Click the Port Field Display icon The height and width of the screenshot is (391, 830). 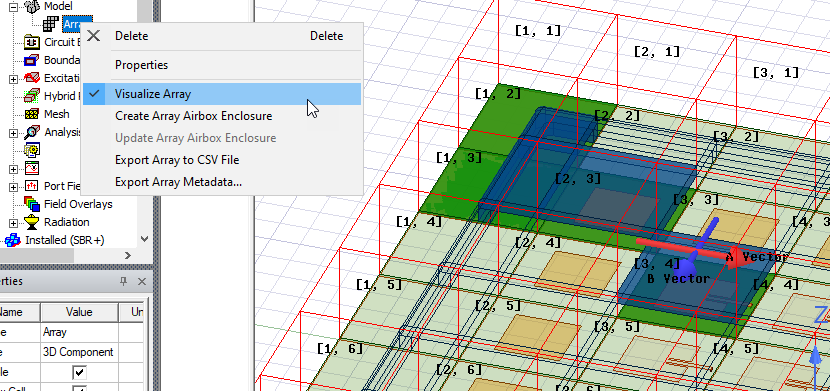32,186
